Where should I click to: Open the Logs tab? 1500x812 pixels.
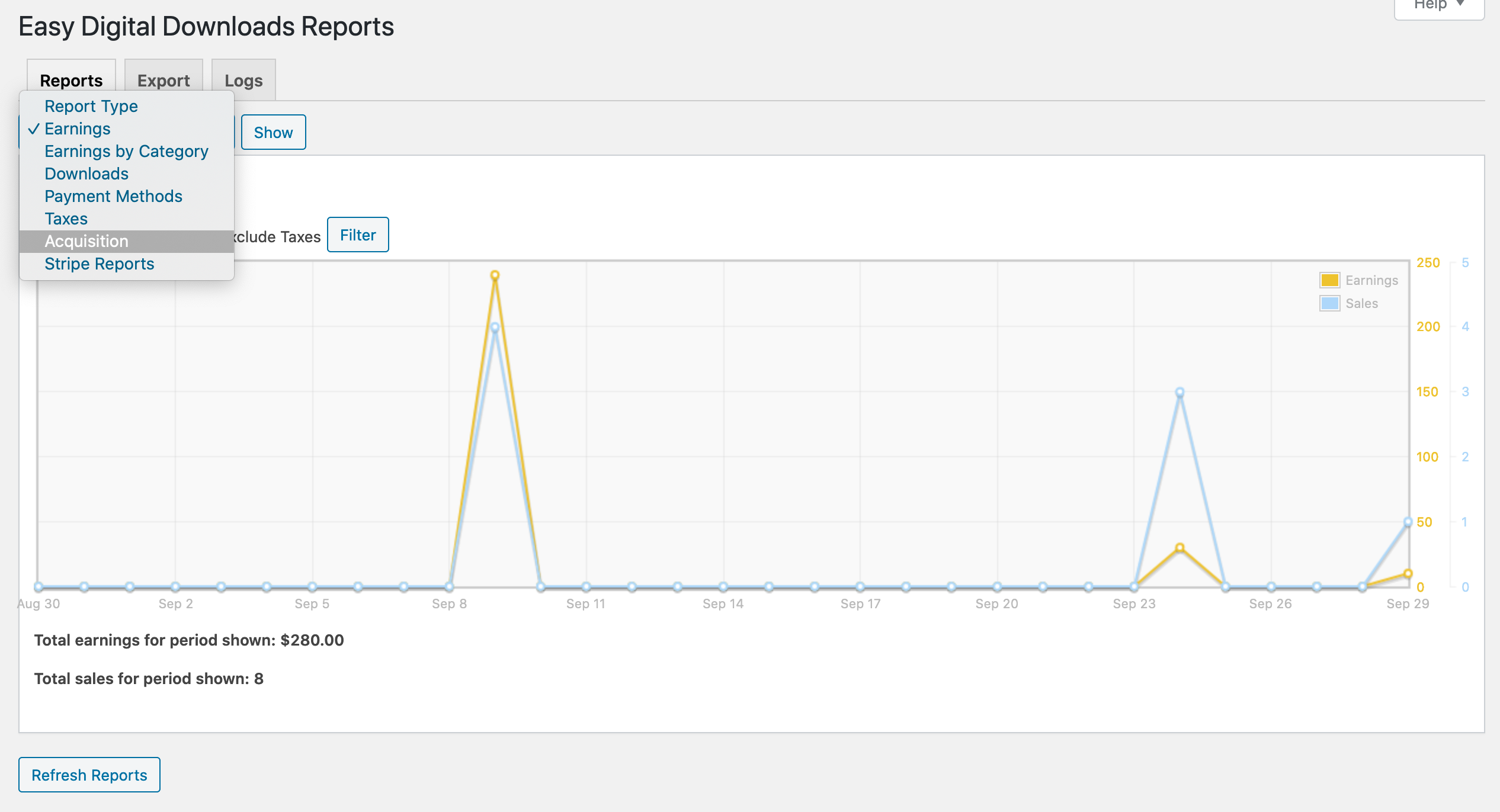[x=243, y=80]
